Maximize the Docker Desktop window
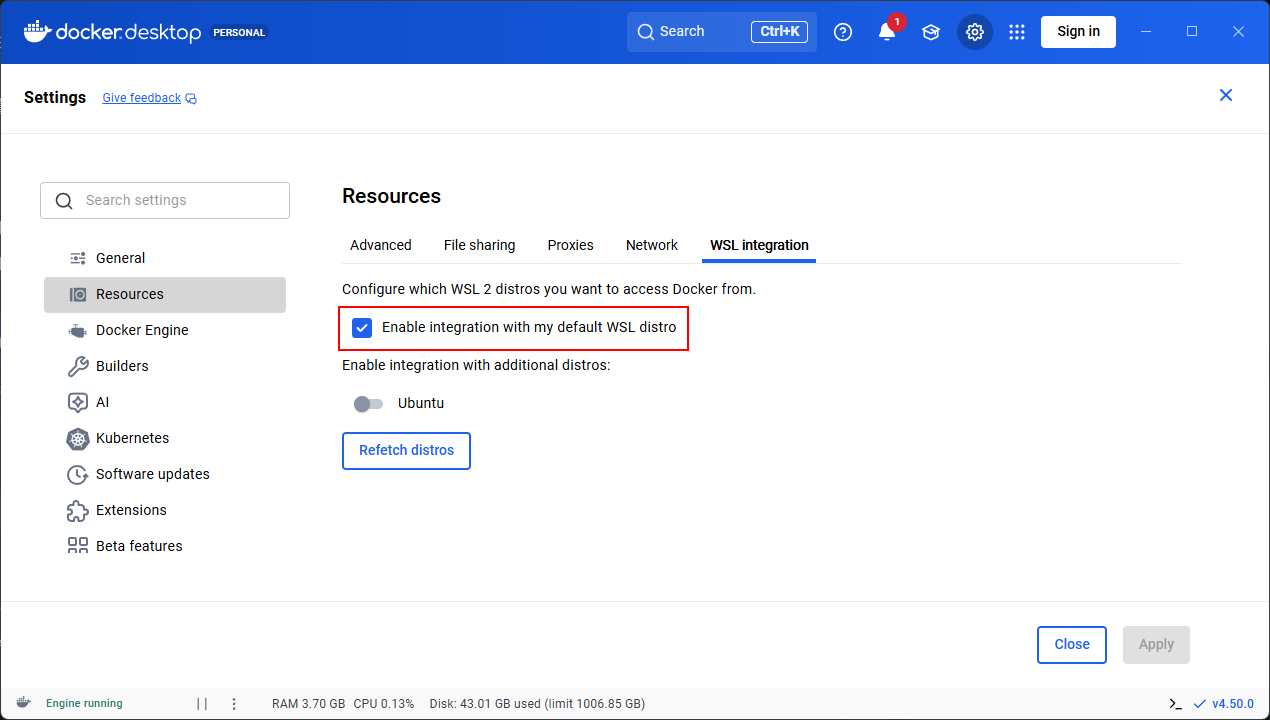Screen dimensions: 1270x720 click(1192, 32)
